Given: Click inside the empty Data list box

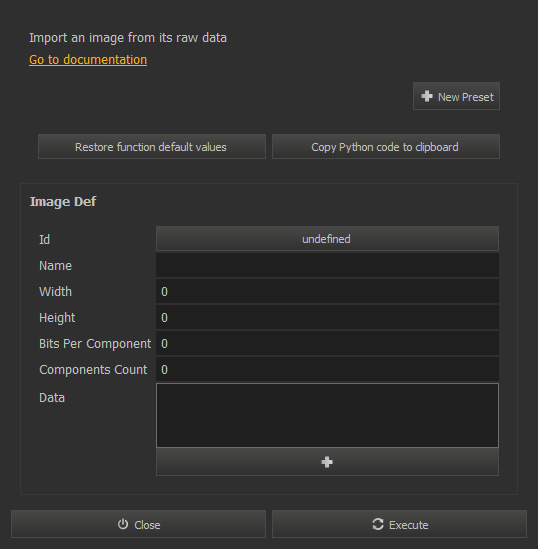Looking at the screenshot, I should [x=327, y=415].
